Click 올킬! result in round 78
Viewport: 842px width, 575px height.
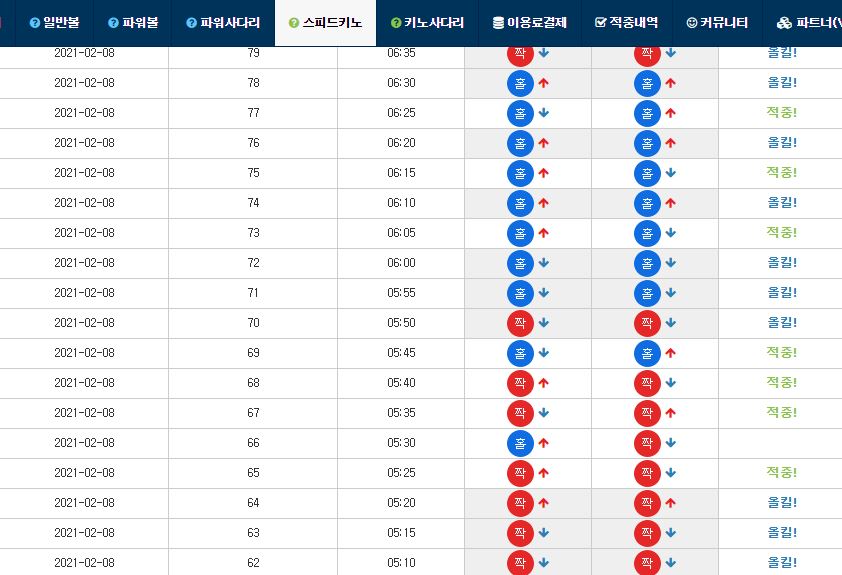point(781,83)
